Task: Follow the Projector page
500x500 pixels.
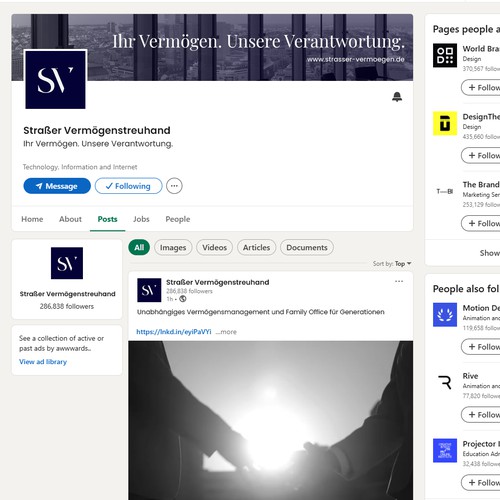Action: [481, 483]
